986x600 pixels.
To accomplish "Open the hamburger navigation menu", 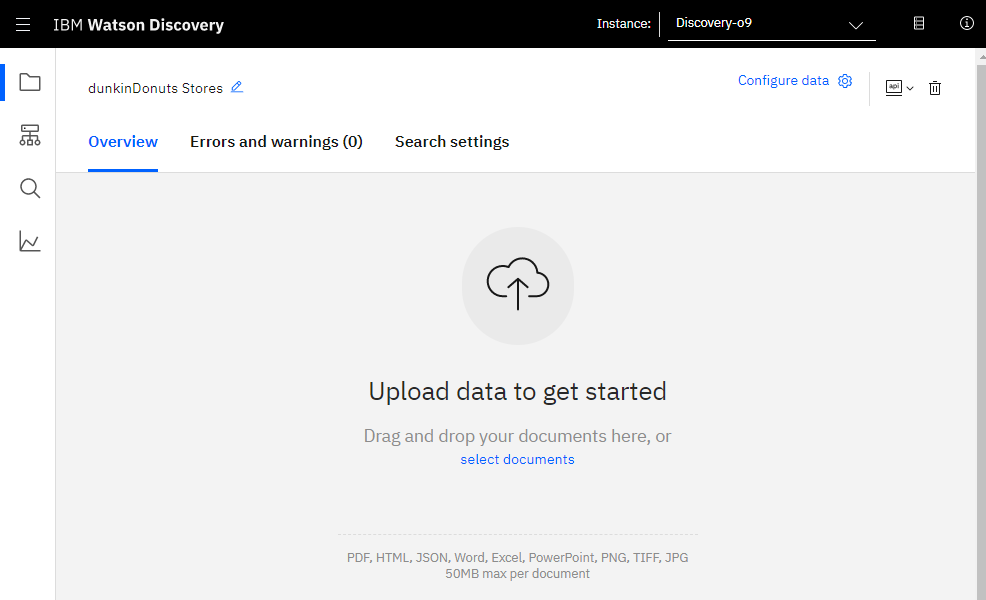I will [x=23, y=25].
